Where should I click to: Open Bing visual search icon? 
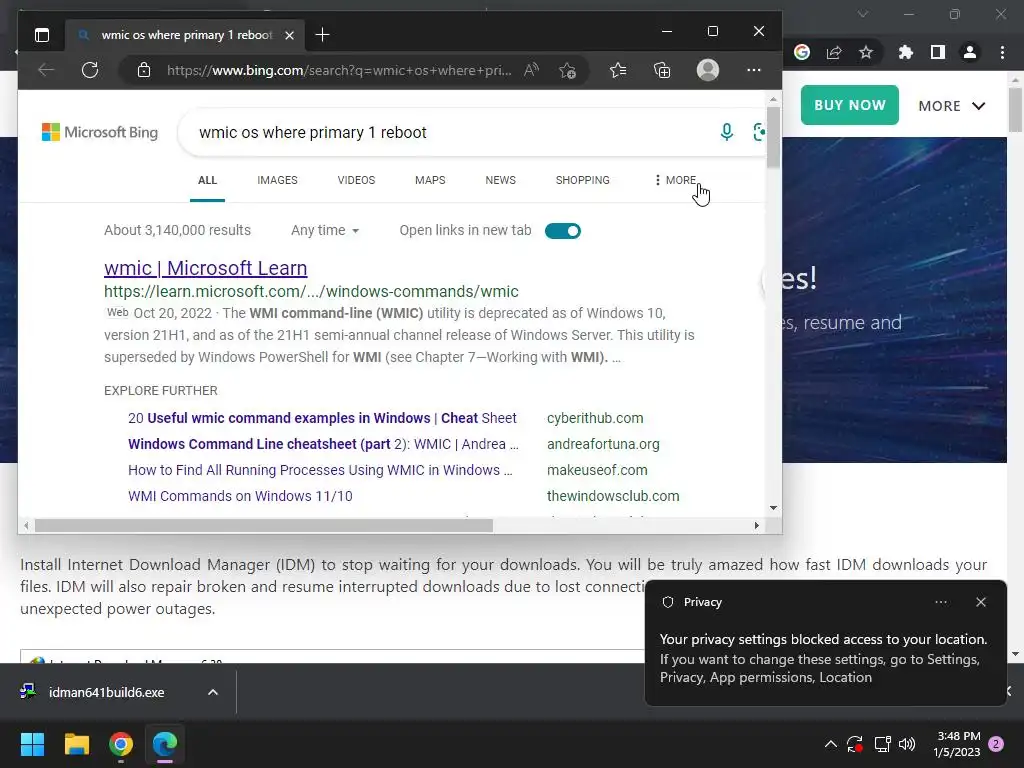(759, 132)
